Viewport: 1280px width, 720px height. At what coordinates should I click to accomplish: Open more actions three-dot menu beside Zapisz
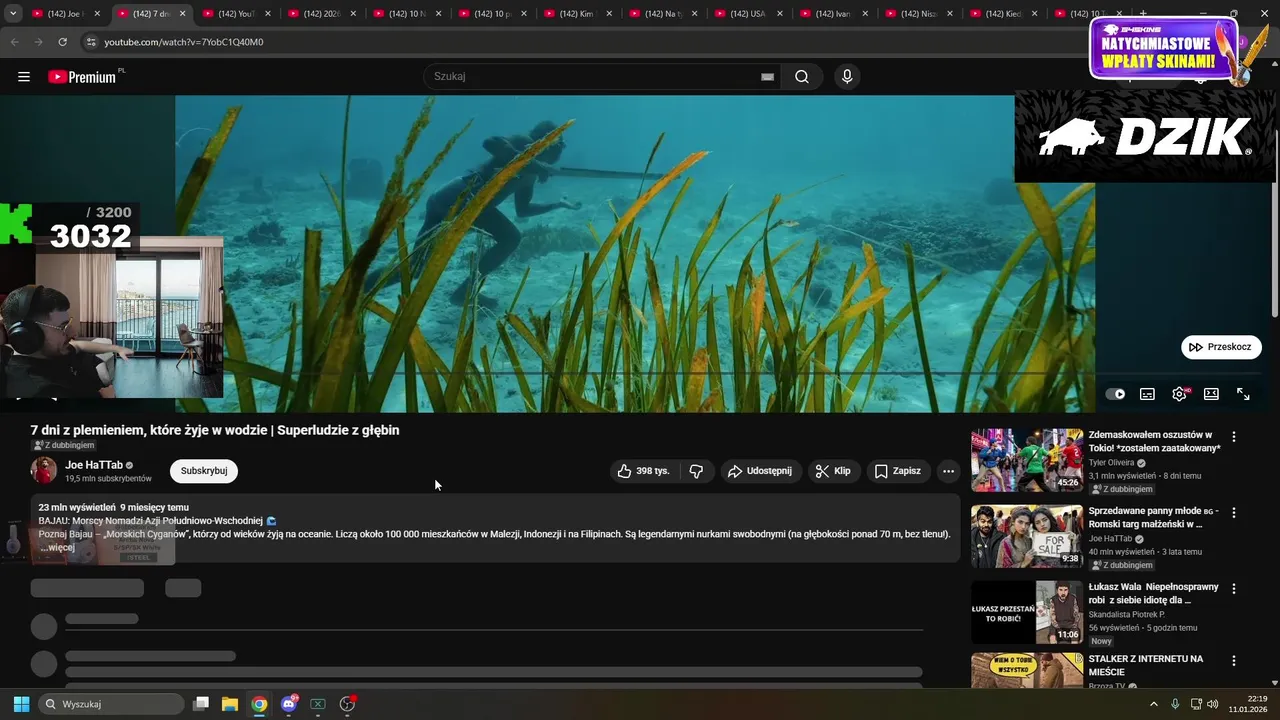point(948,471)
